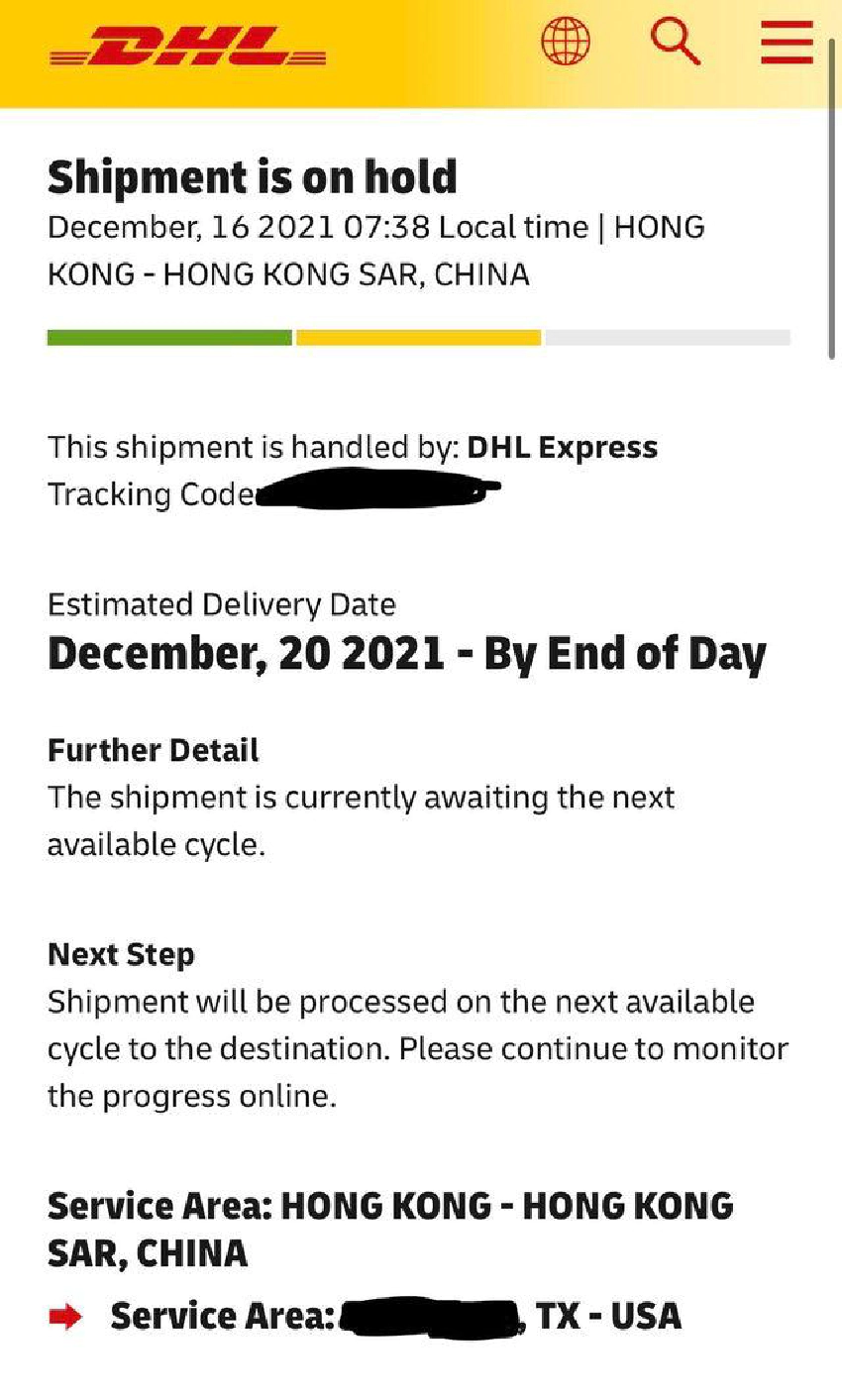Screen dimensions: 842x1400
Task: Click the yellow progress bar segment
Action: (418, 338)
